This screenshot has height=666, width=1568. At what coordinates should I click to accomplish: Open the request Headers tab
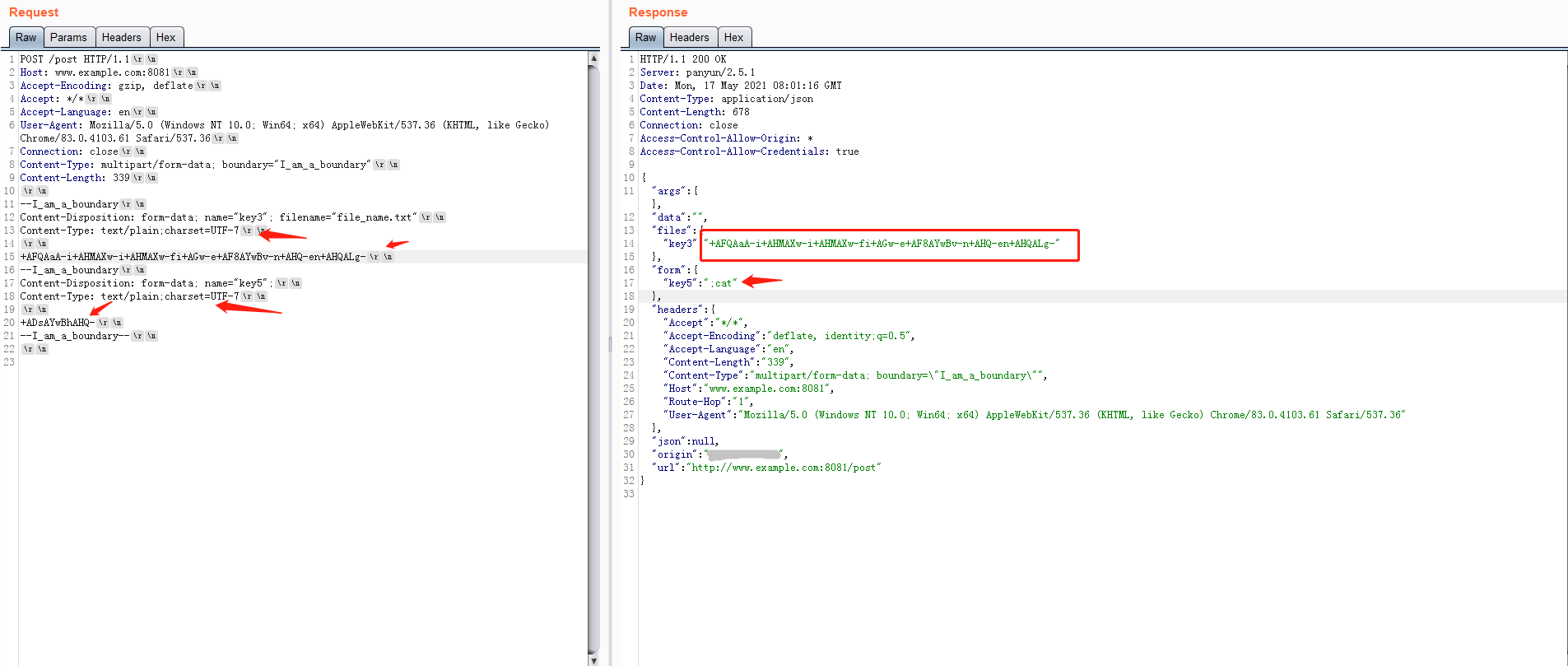tap(121, 37)
